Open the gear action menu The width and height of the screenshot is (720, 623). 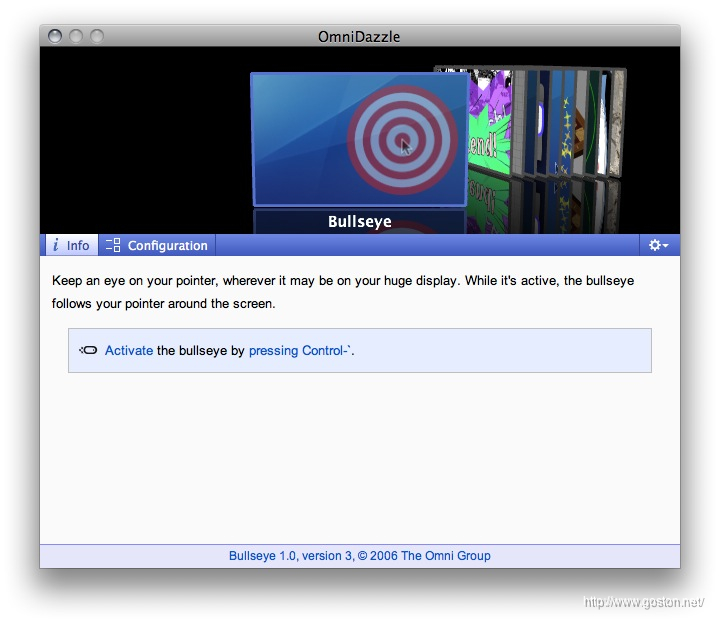tap(658, 245)
